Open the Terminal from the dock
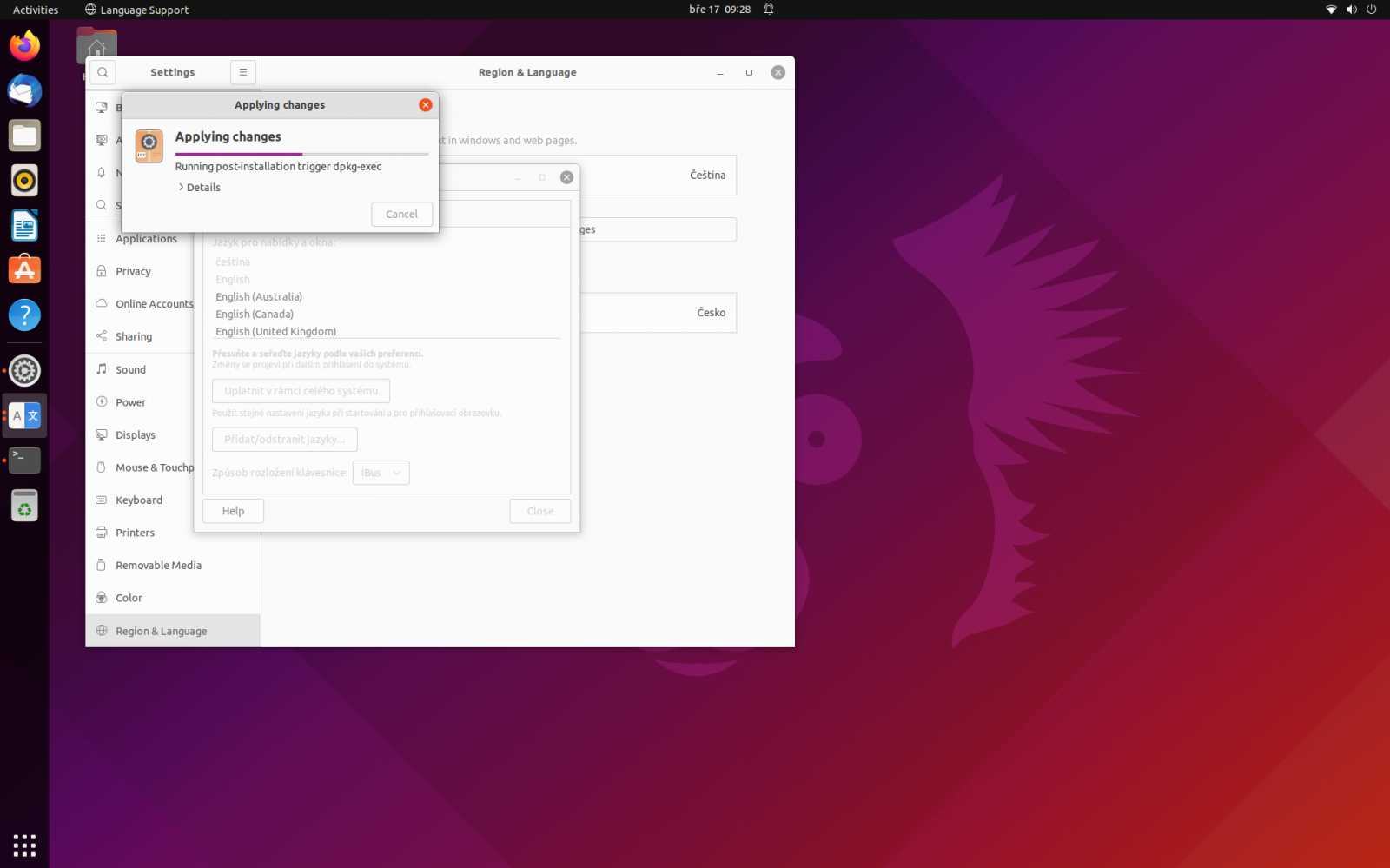The height and width of the screenshot is (868, 1390). [24, 461]
